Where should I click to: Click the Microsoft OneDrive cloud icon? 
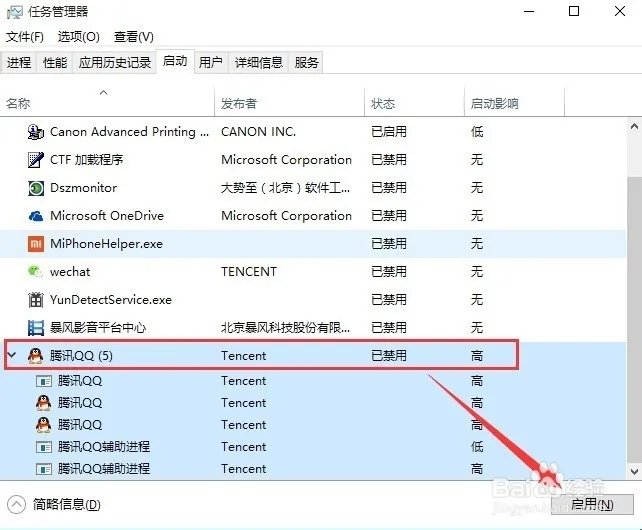click(x=36, y=216)
